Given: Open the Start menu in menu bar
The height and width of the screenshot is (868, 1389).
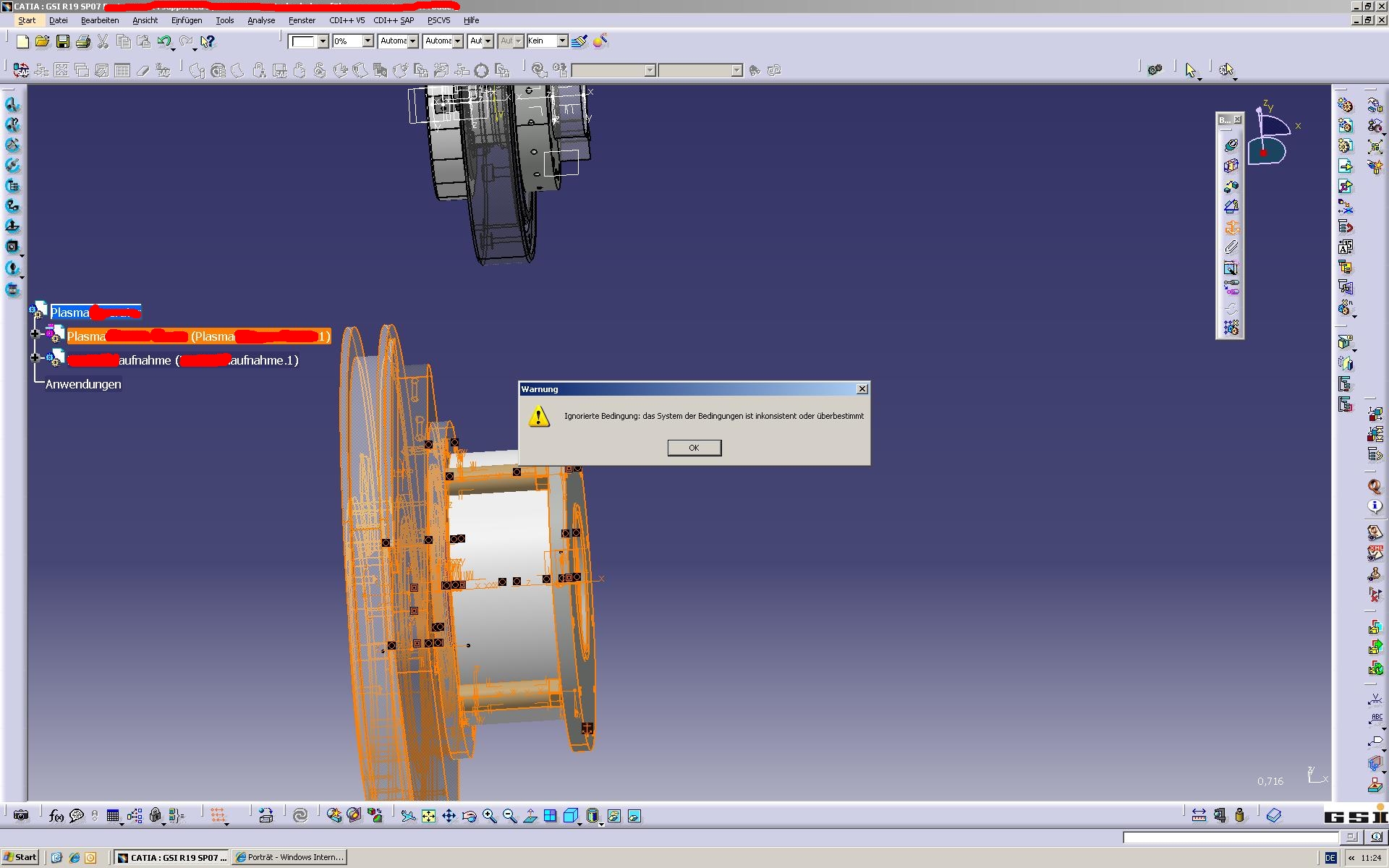Looking at the screenshot, I should pos(27,20).
